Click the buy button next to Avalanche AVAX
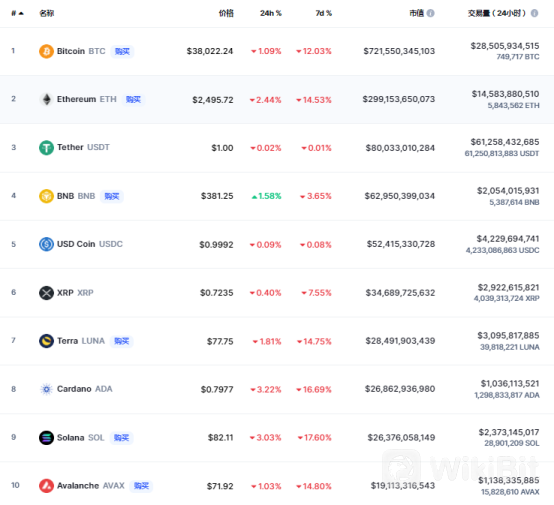The image size is (554, 505). 141,486
